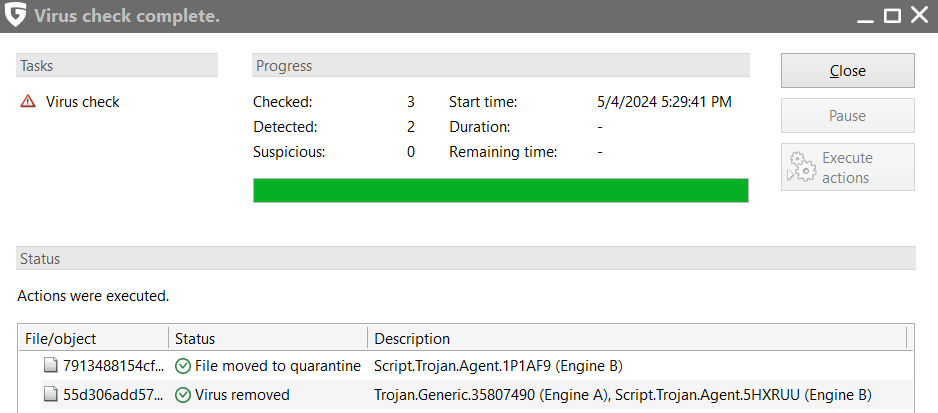Image resolution: width=938 pixels, height=413 pixels.
Task: Click the Pause button
Action: click(x=848, y=116)
